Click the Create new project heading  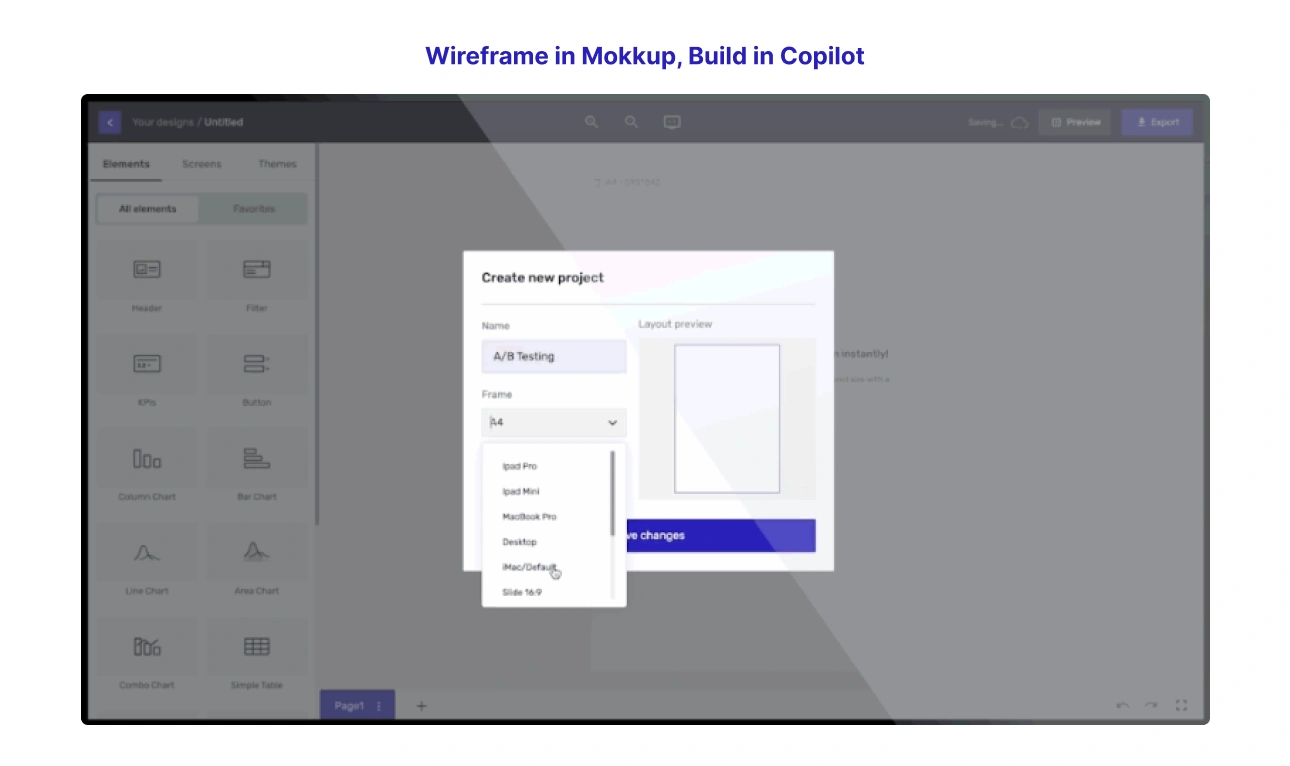pyautogui.click(x=543, y=278)
